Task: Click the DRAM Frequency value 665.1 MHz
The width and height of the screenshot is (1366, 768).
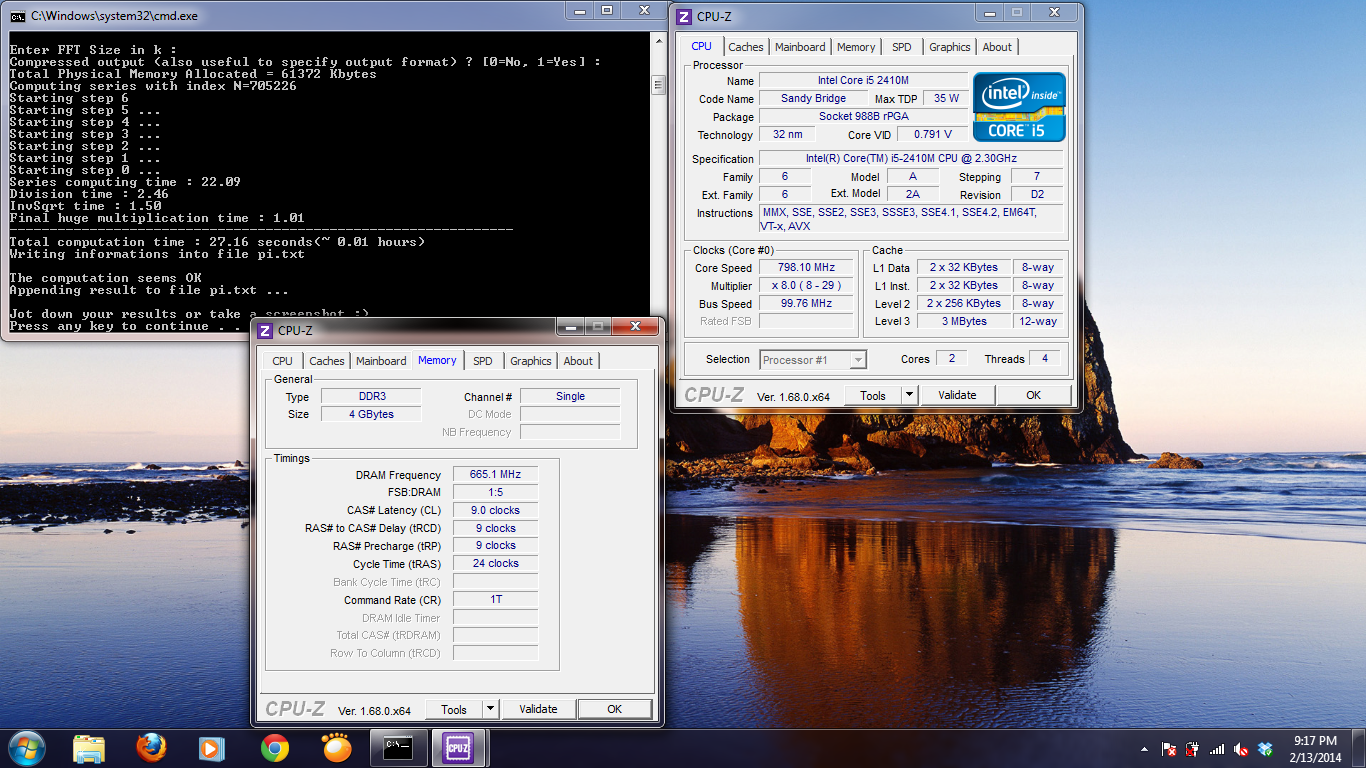Action: pyautogui.click(x=495, y=474)
